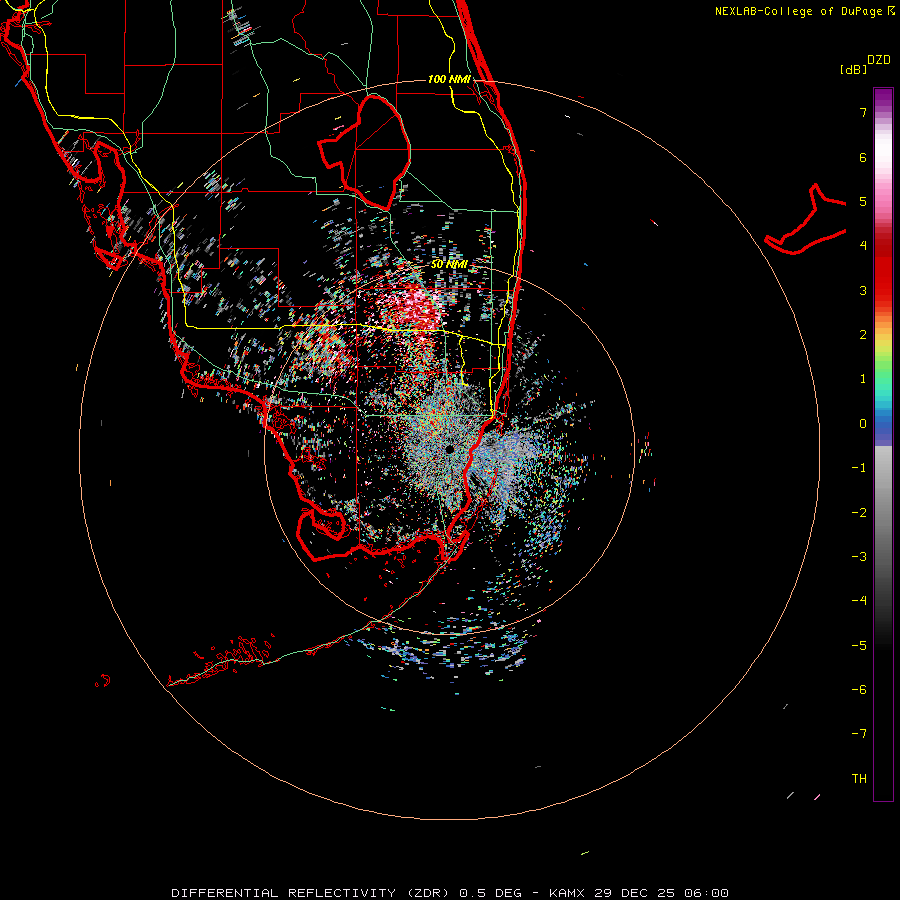Click the positive 1 tick label on scale
Viewport: 900px width, 900px height.
(x=863, y=379)
